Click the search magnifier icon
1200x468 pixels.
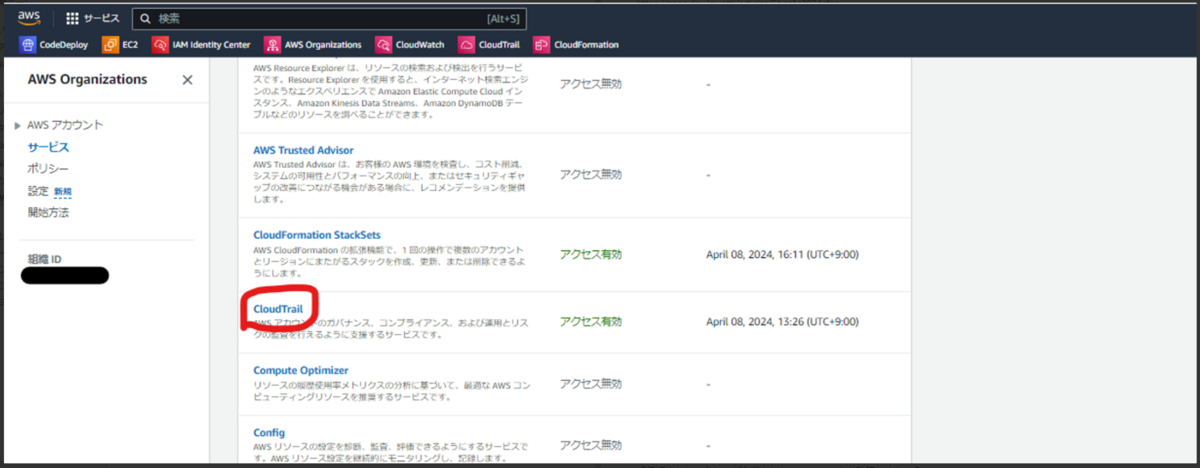(146, 19)
